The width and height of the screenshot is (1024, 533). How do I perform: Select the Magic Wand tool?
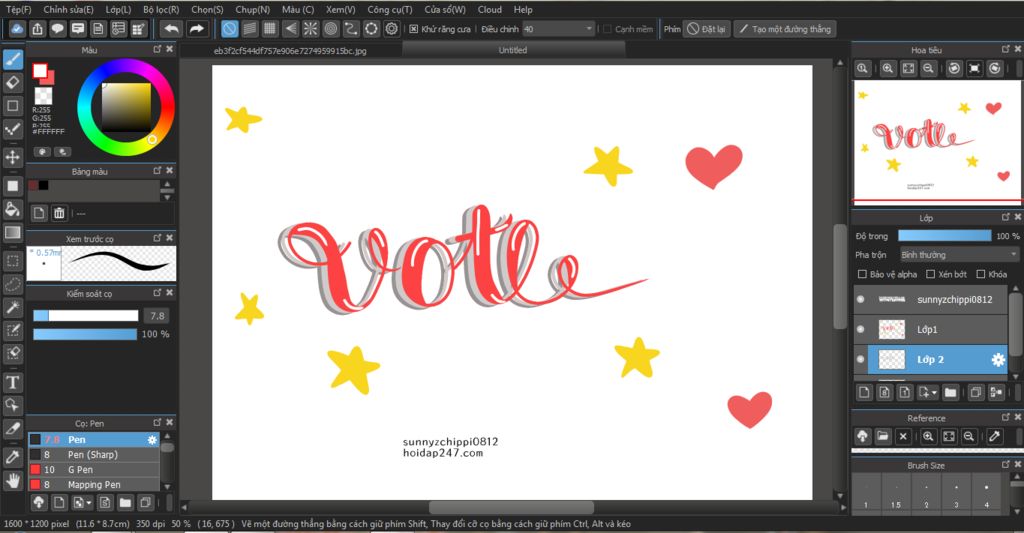[x=13, y=307]
